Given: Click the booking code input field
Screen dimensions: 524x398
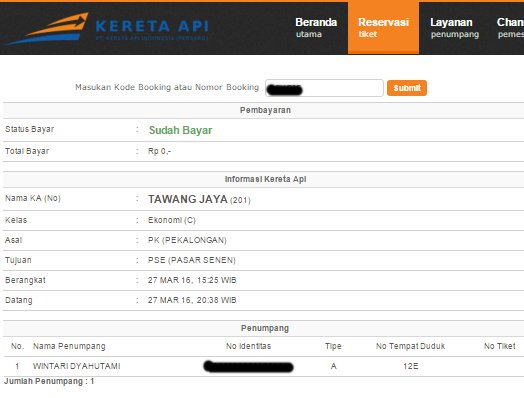Looking at the screenshot, I should point(324,88).
